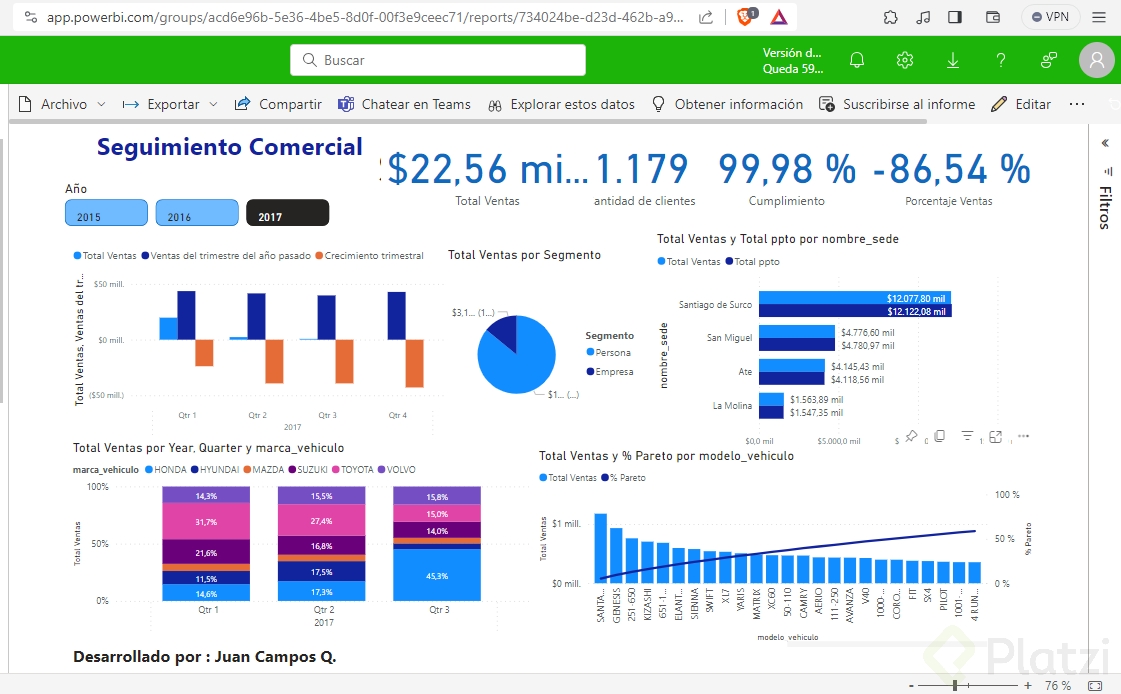Image resolution: width=1121 pixels, height=694 pixels.
Task: Open the feedback icon in the header
Action: pyautogui.click(x=1049, y=60)
